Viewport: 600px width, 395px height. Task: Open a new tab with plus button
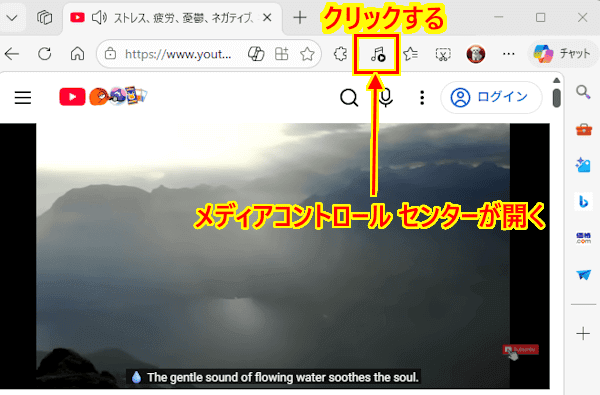pos(300,18)
